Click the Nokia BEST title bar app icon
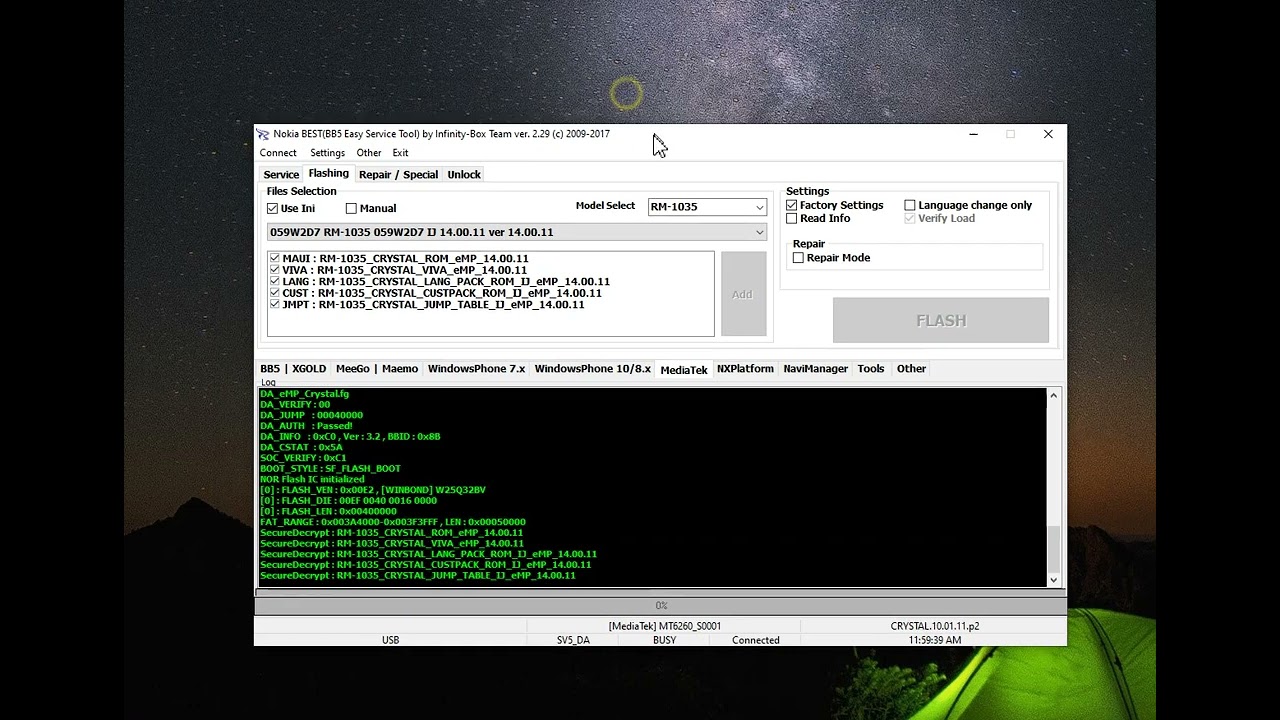The height and width of the screenshot is (720, 1280). click(x=263, y=134)
